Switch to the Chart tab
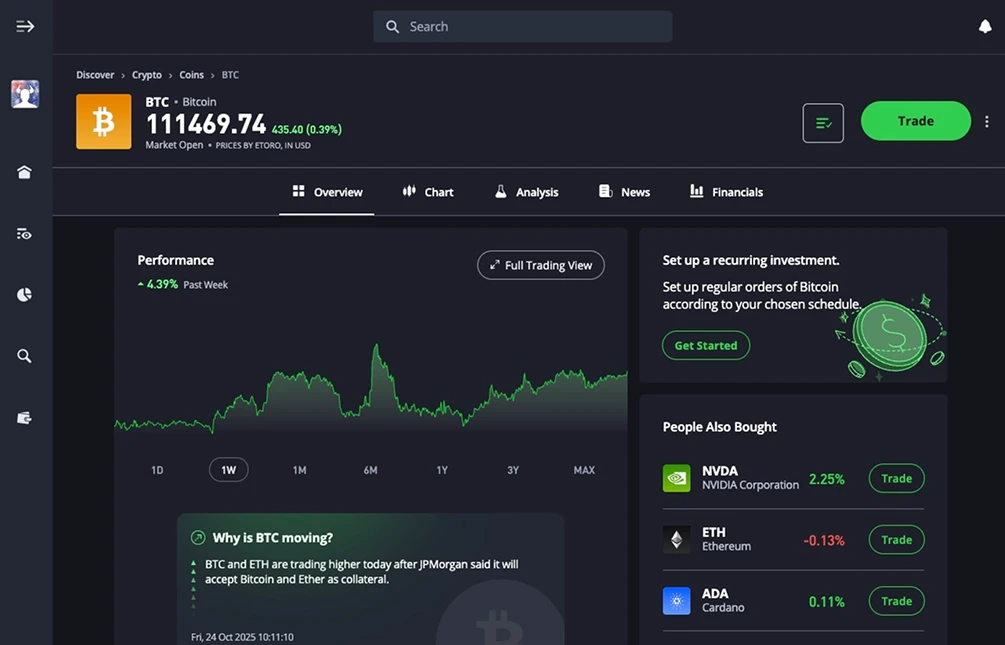This screenshot has width=1005, height=645. click(428, 192)
